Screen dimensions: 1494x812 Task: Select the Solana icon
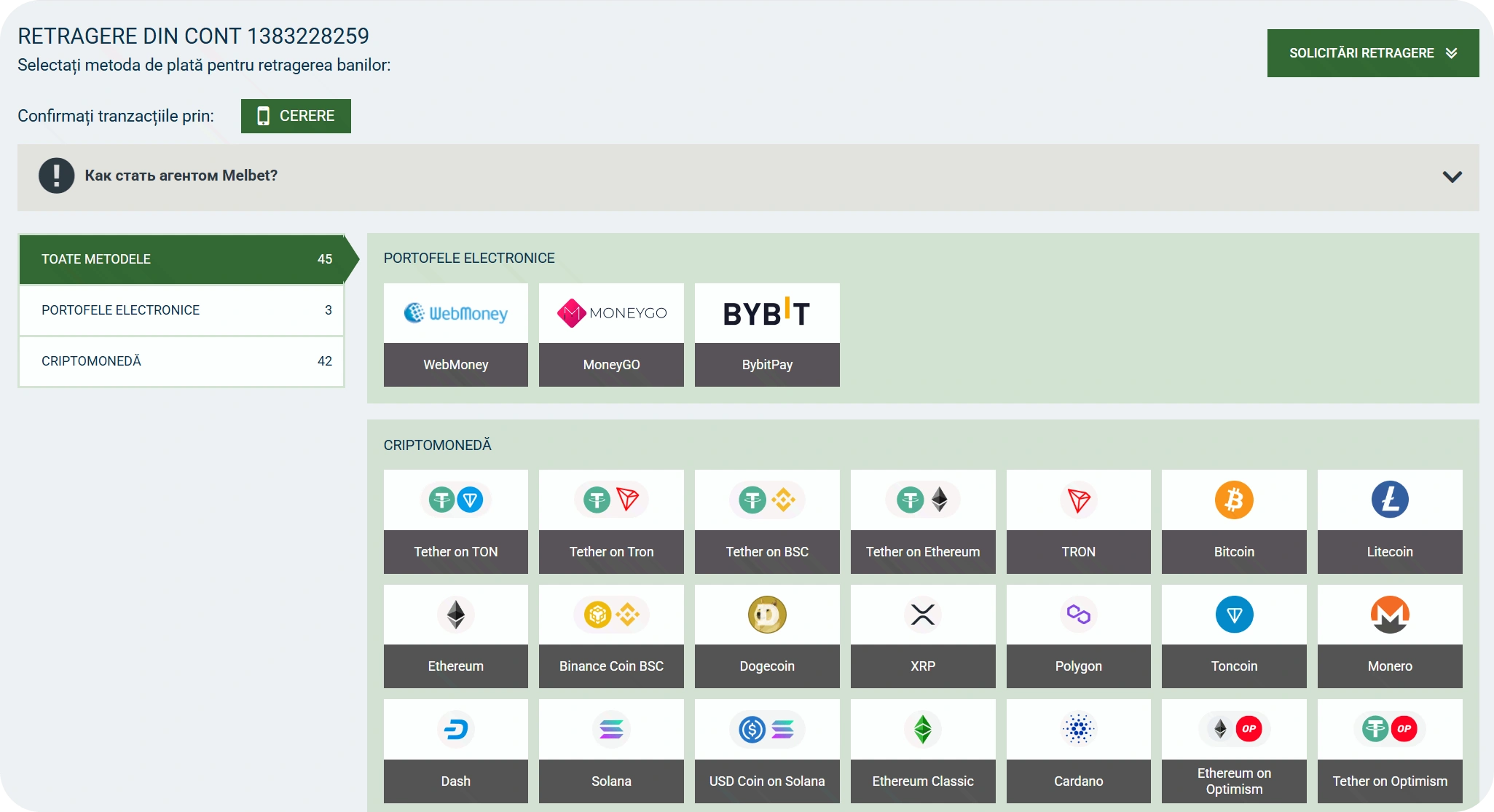point(611,729)
